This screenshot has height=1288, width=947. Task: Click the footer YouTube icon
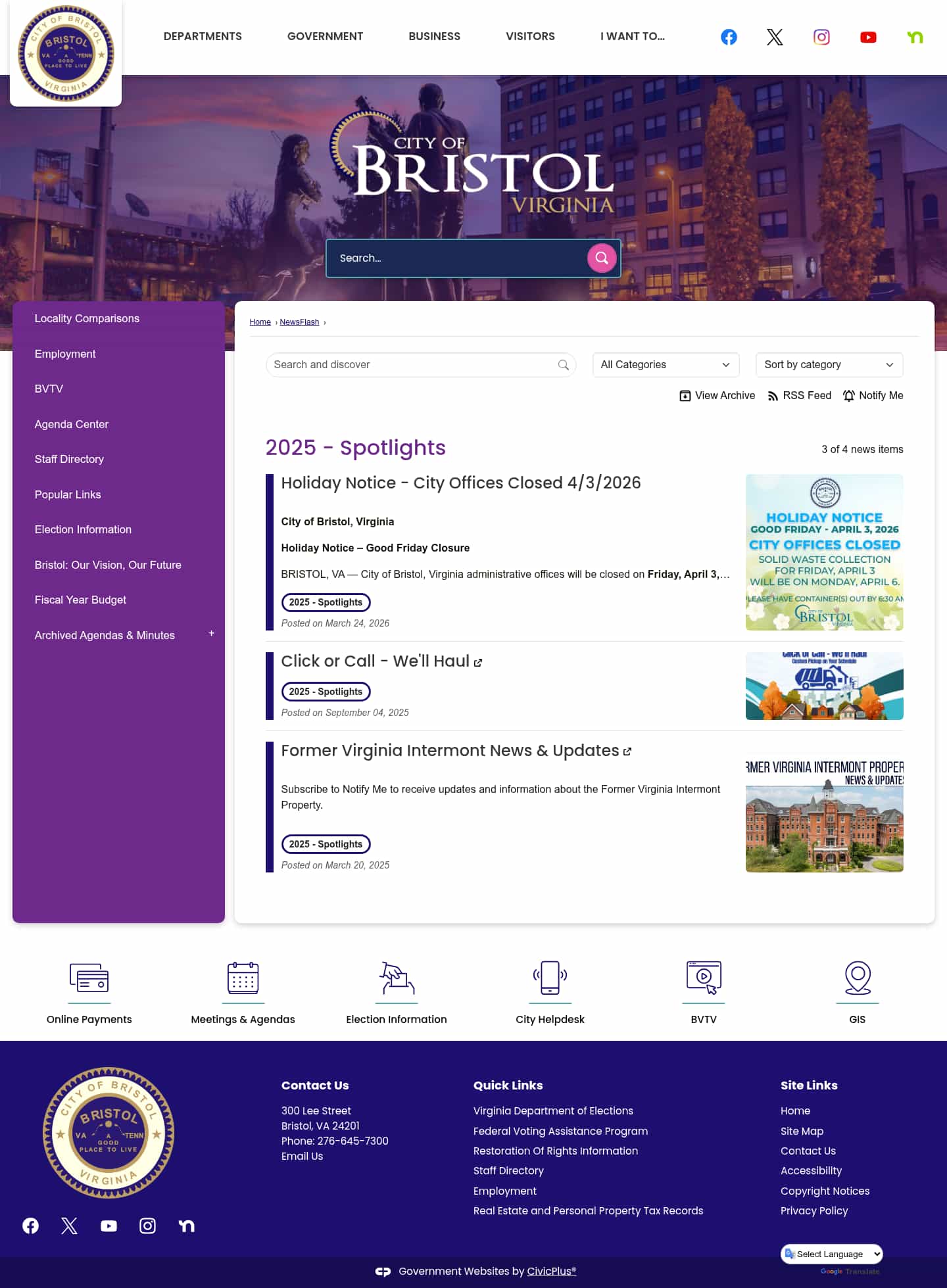click(109, 1226)
